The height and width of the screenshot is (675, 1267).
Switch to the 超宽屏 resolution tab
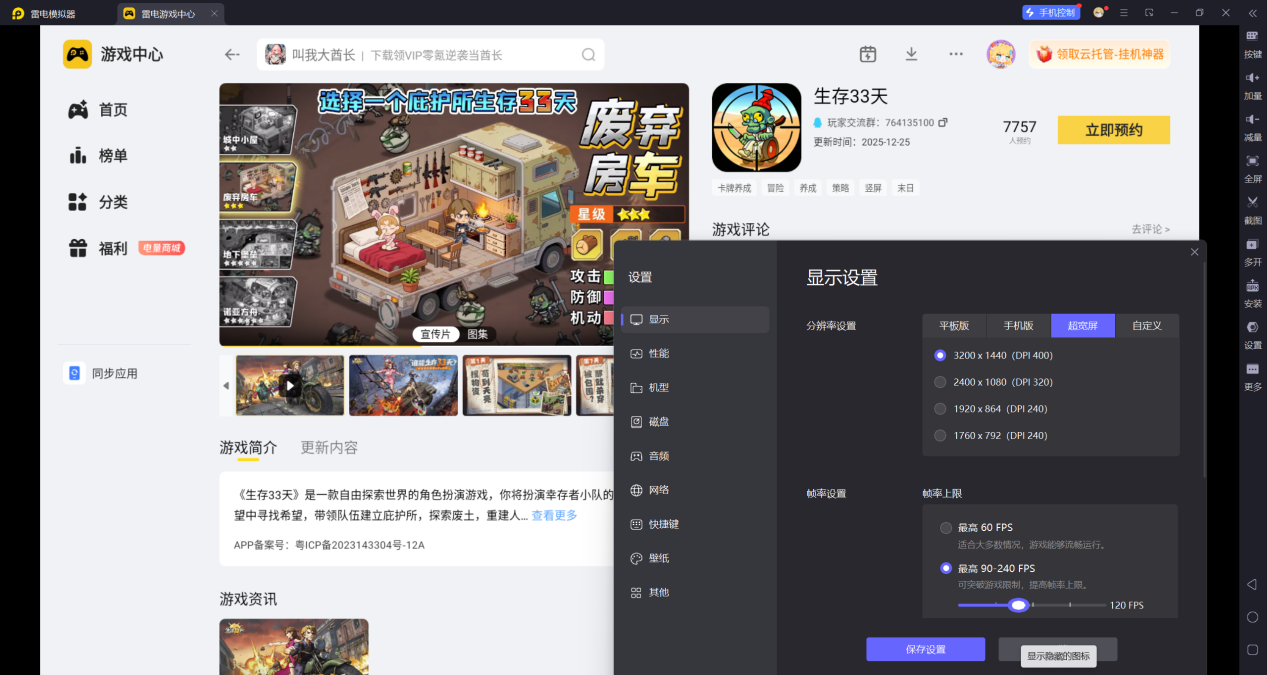1082,325
